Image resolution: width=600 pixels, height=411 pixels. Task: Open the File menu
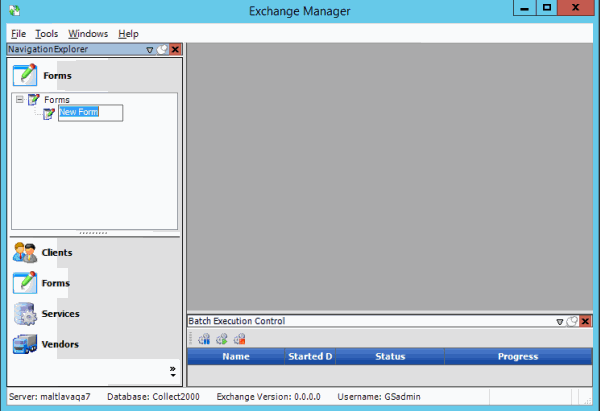click(18, 33)
